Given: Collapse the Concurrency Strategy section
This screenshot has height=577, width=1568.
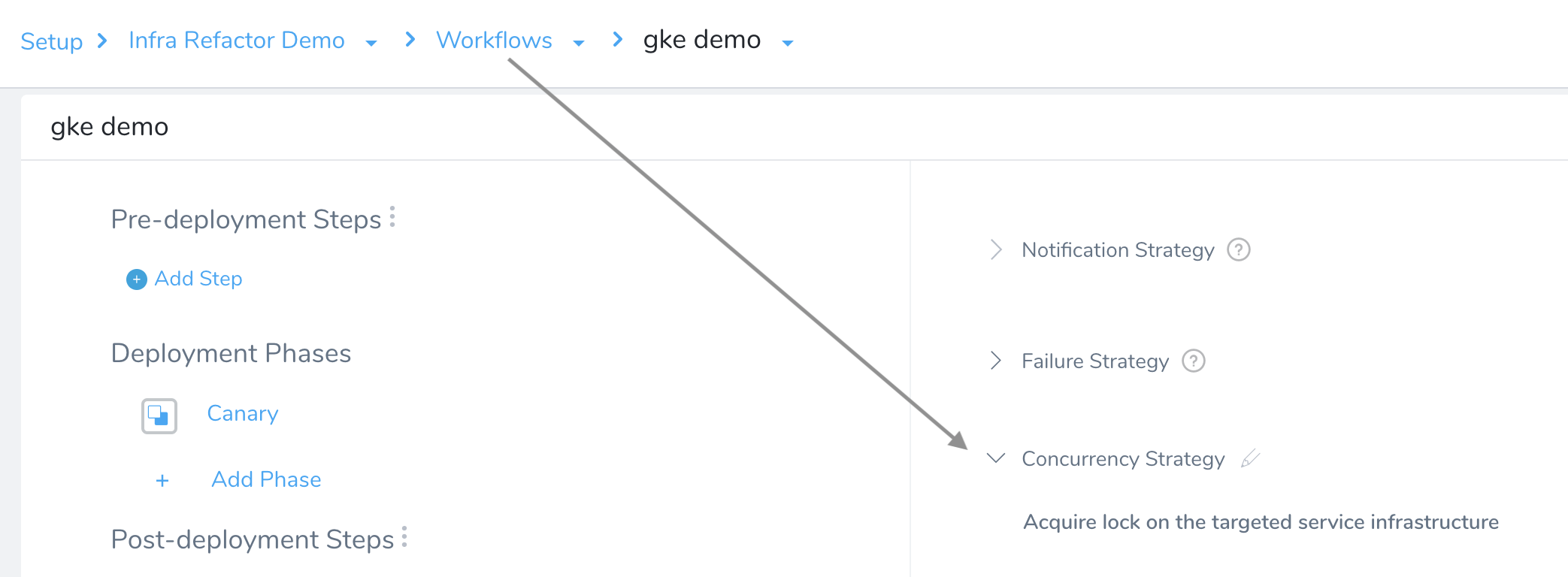Looking at the screenshot, I should coord(996,458).
